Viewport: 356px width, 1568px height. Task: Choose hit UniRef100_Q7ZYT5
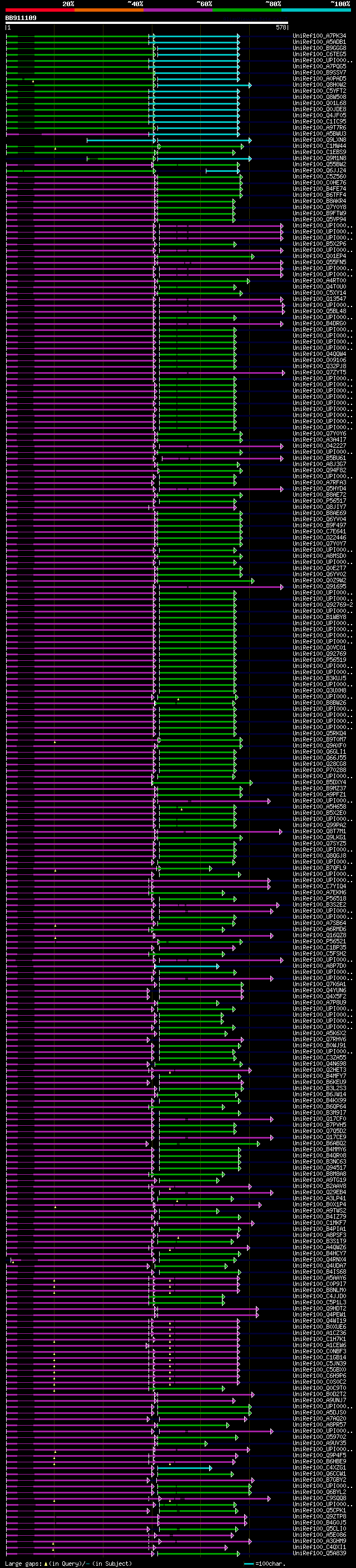[x=319, y=373]
